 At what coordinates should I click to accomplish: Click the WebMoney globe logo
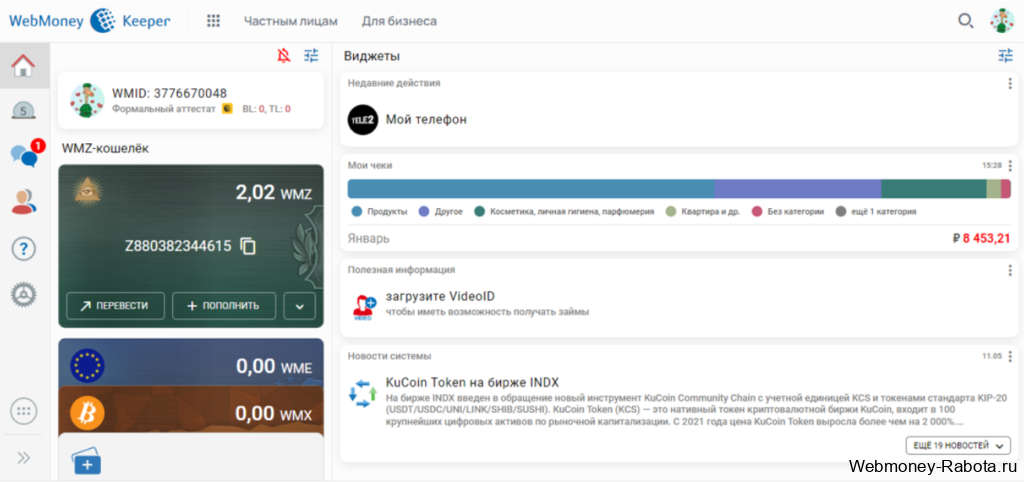pos(103,21)
